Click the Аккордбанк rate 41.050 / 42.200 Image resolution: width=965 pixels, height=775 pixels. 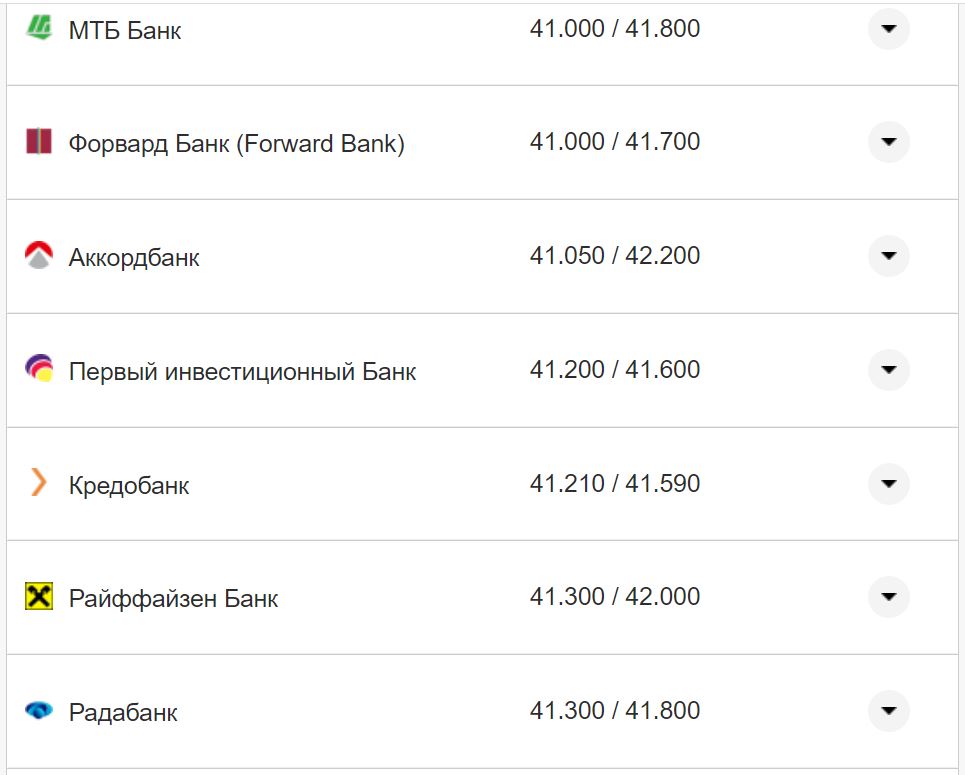(x=614, y=256)
